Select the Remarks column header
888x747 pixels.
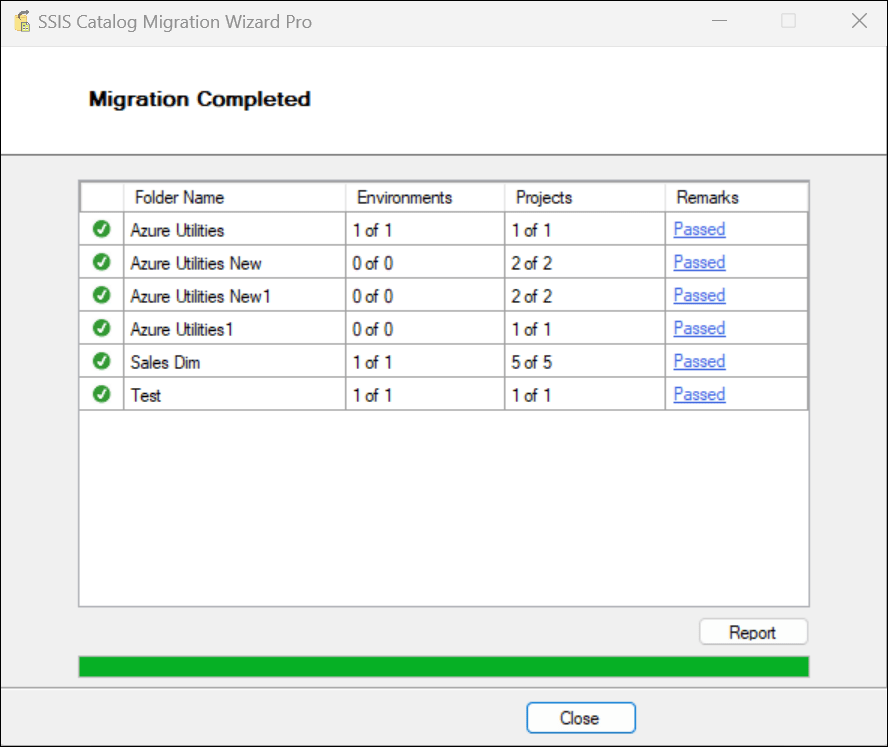click(708, 197)
